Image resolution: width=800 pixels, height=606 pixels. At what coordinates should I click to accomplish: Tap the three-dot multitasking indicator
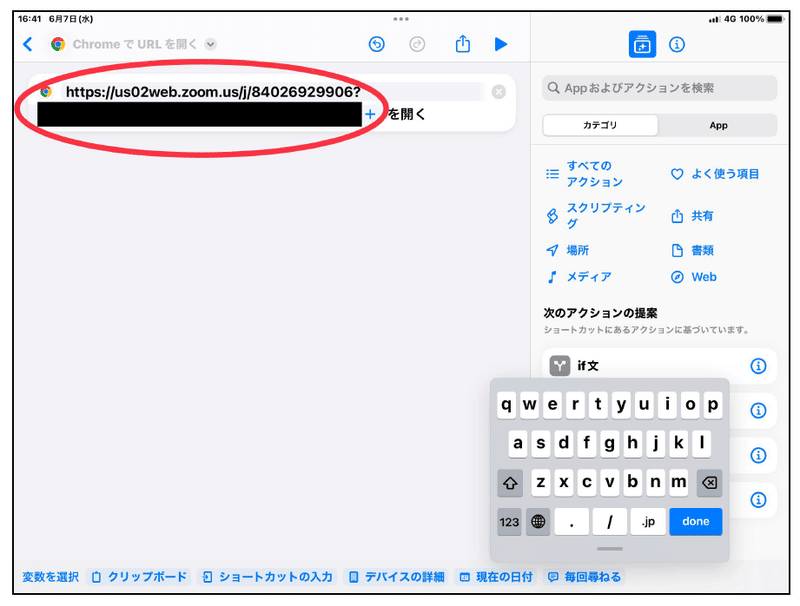point(401,19)
